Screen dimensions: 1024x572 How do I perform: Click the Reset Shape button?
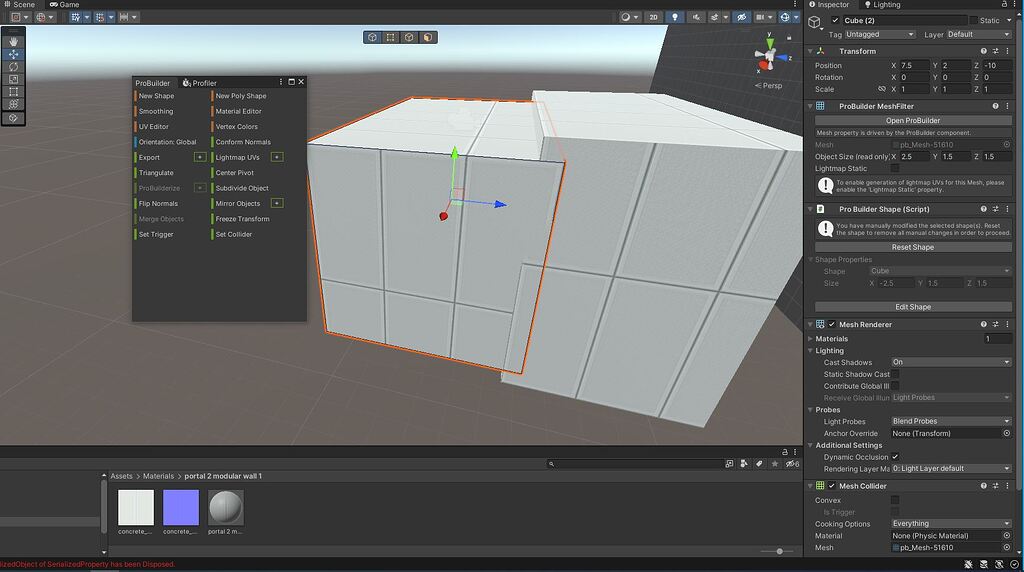pos(913,247)
